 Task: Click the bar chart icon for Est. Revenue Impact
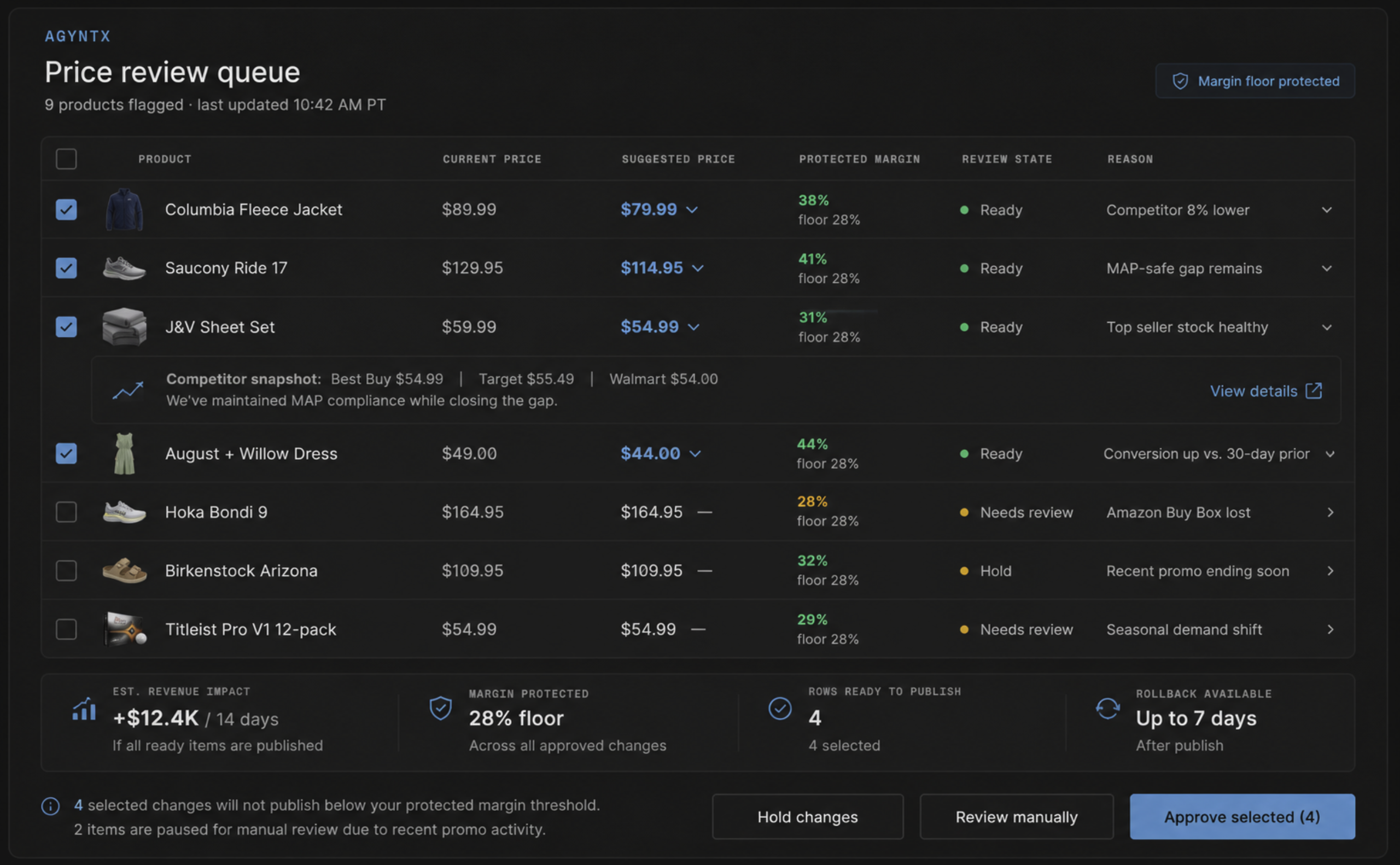pos(84,709)
